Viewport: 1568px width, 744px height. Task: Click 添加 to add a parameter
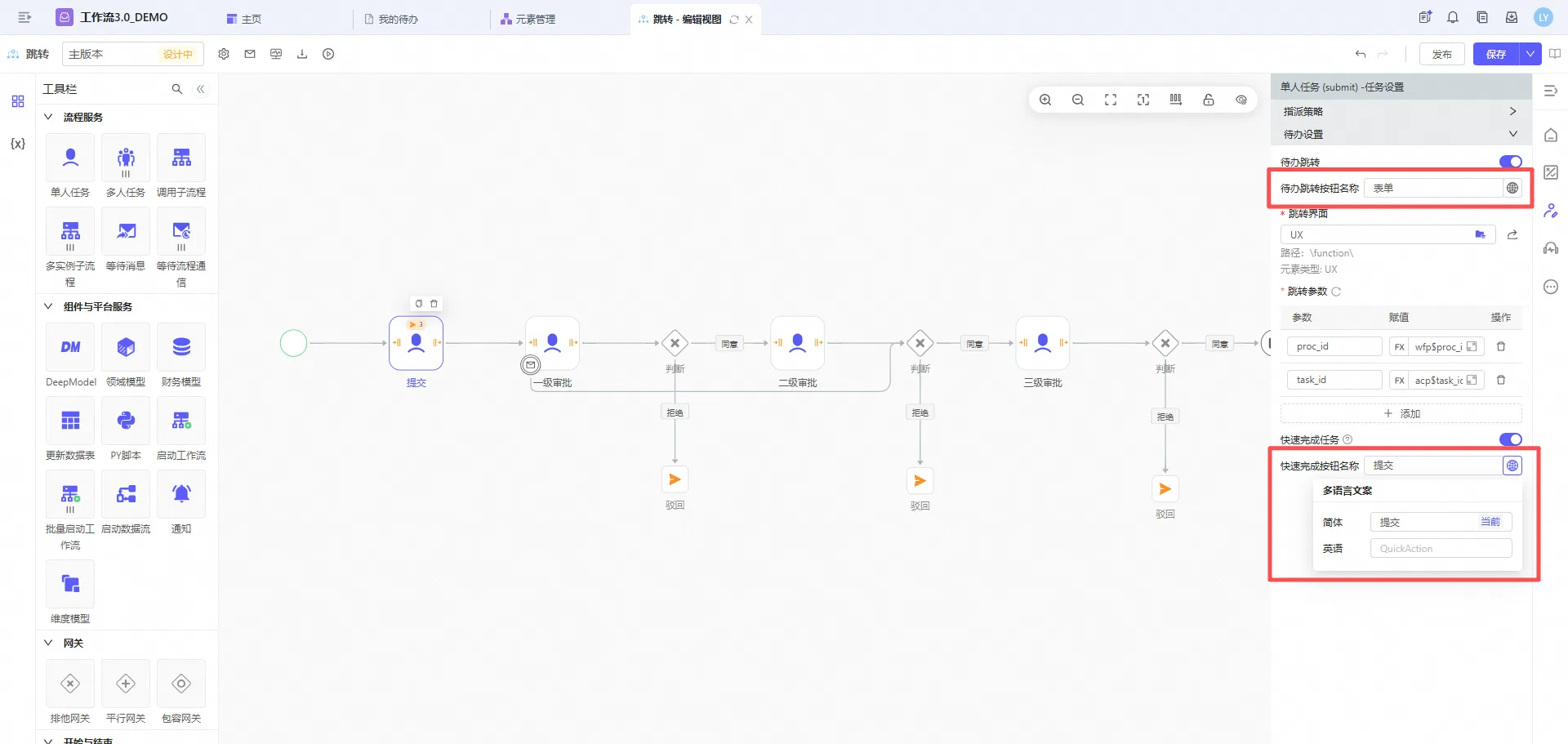pyautogui.click(x=1401, y=413)
